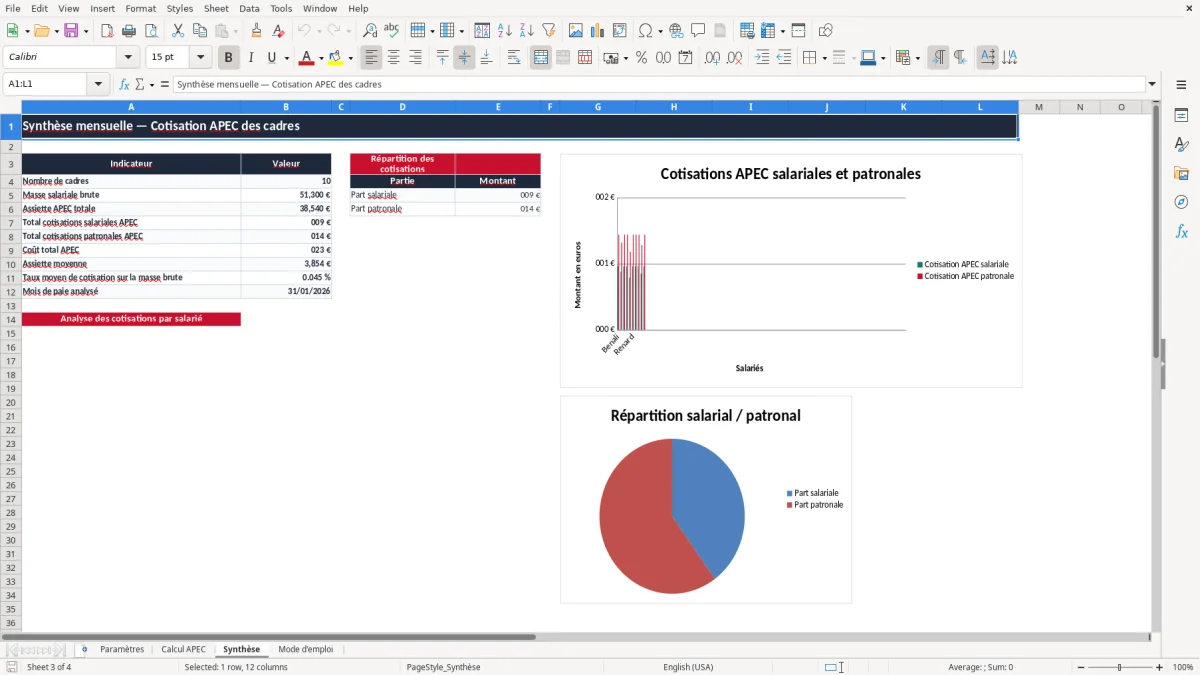Image resolution: width=1200 pixels, height=675 pixels.
Task: Click the Clear Direct Formatting icon
Action: (278, 31)
